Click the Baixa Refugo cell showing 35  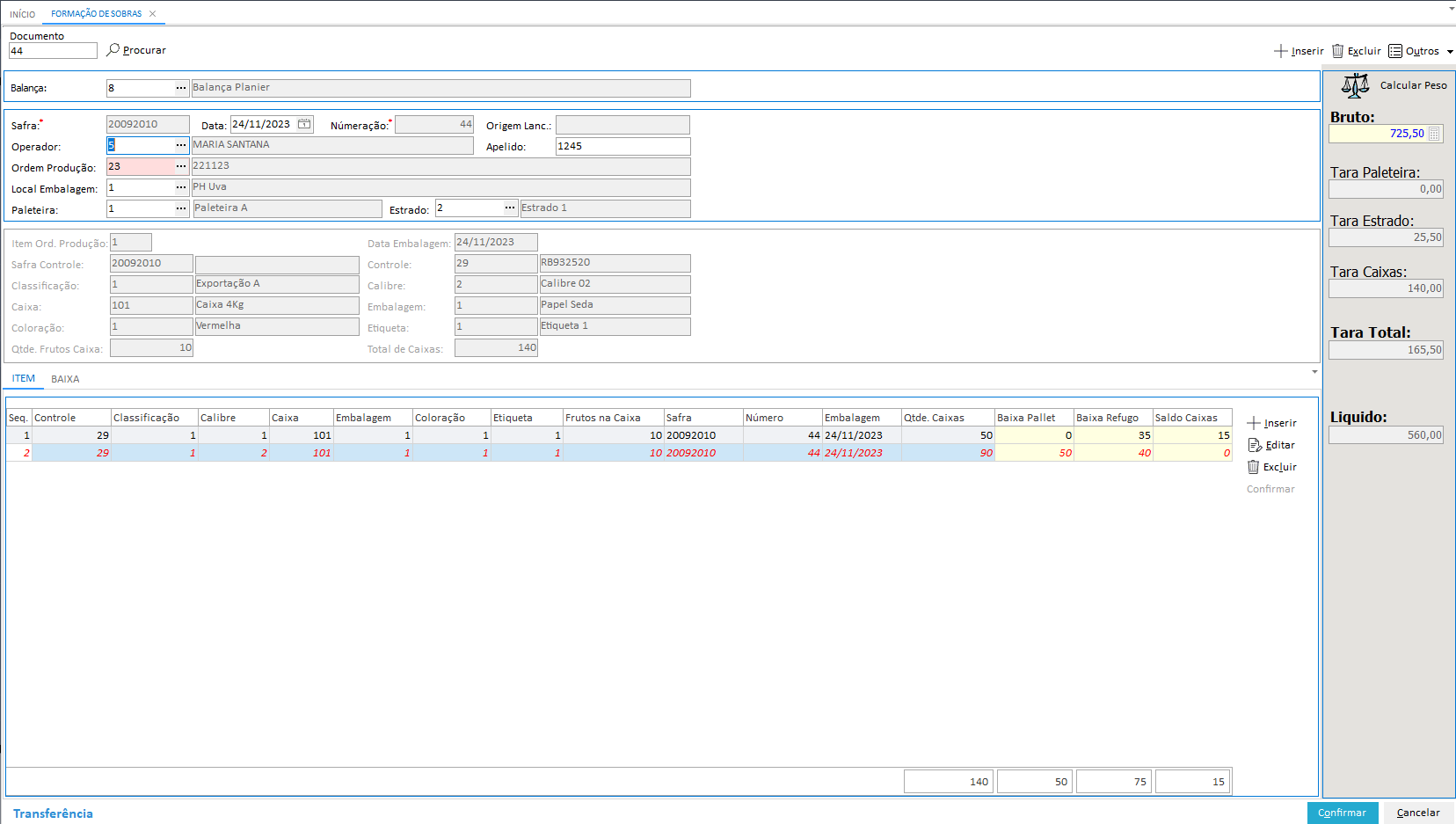click(x=1113, y=435)
